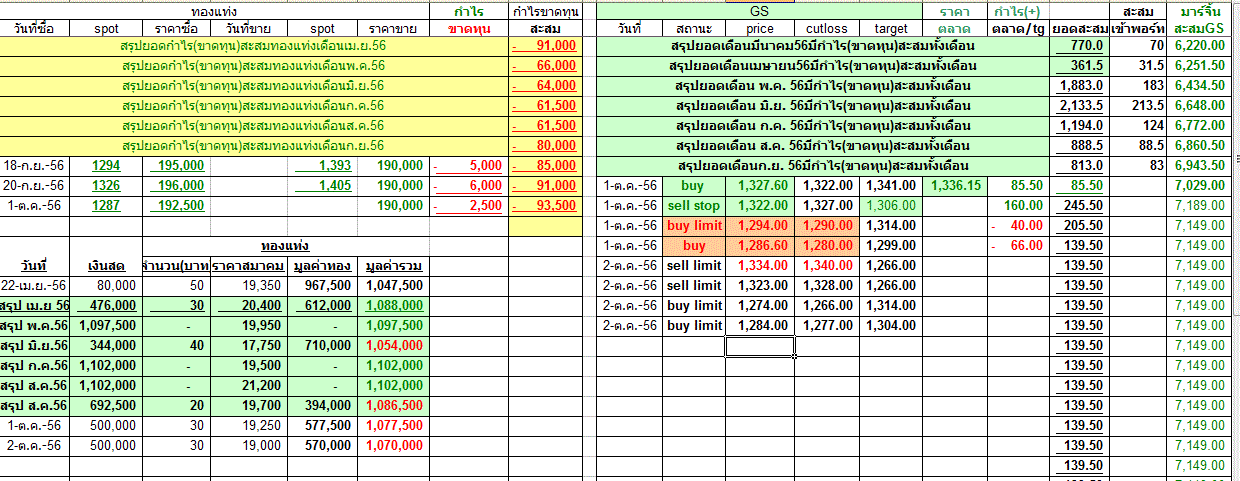Click target cell 1,341.00
This screenshot has height=481, width=1240.
click(x=891, y=186)
